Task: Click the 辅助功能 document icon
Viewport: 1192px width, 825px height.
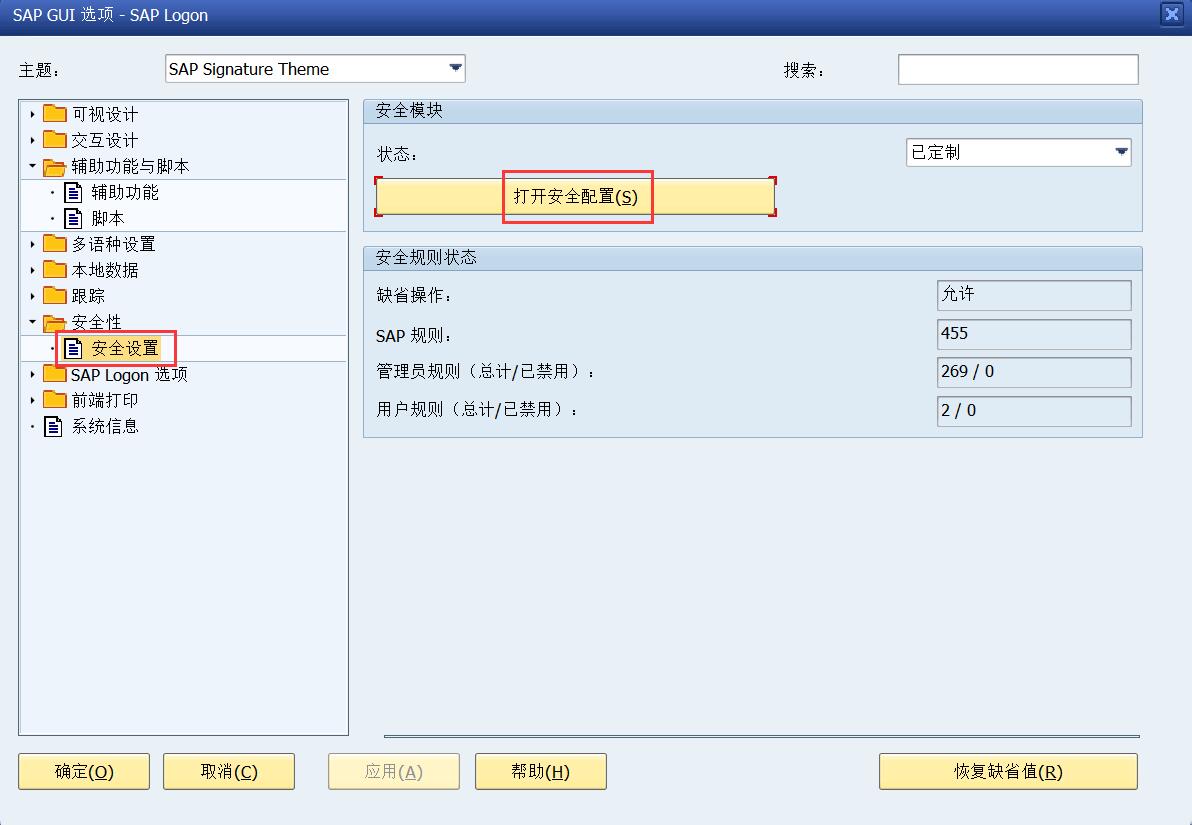Action: (74, 192)
